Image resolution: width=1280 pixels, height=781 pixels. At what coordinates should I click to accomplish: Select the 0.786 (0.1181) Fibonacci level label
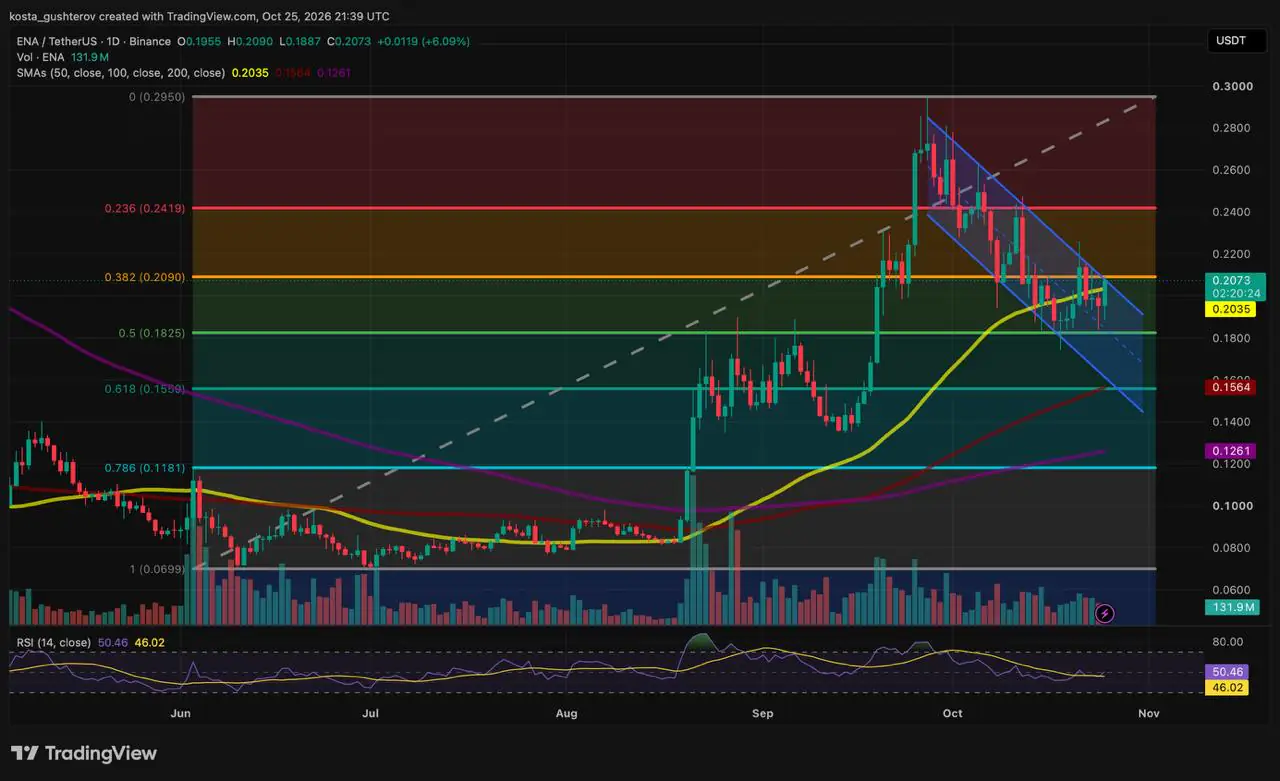pyautogui.click(x=145, y=467)
